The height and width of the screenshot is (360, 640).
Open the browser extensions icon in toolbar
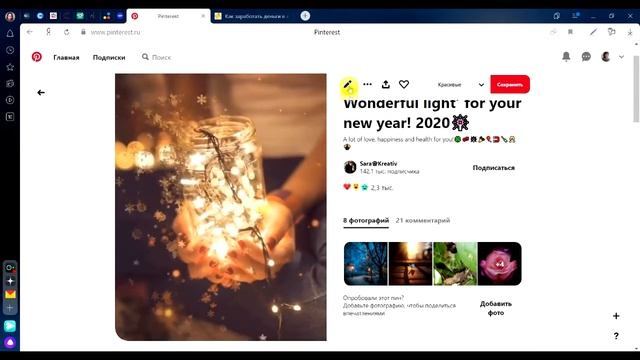tap(611, 32)
